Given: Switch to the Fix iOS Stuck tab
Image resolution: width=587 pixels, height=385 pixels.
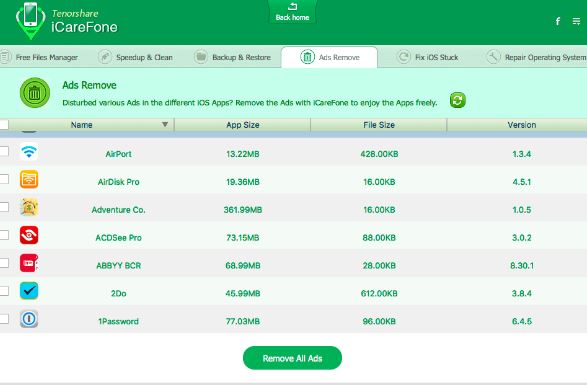Looking at the screenshot, I should [427, 57].
